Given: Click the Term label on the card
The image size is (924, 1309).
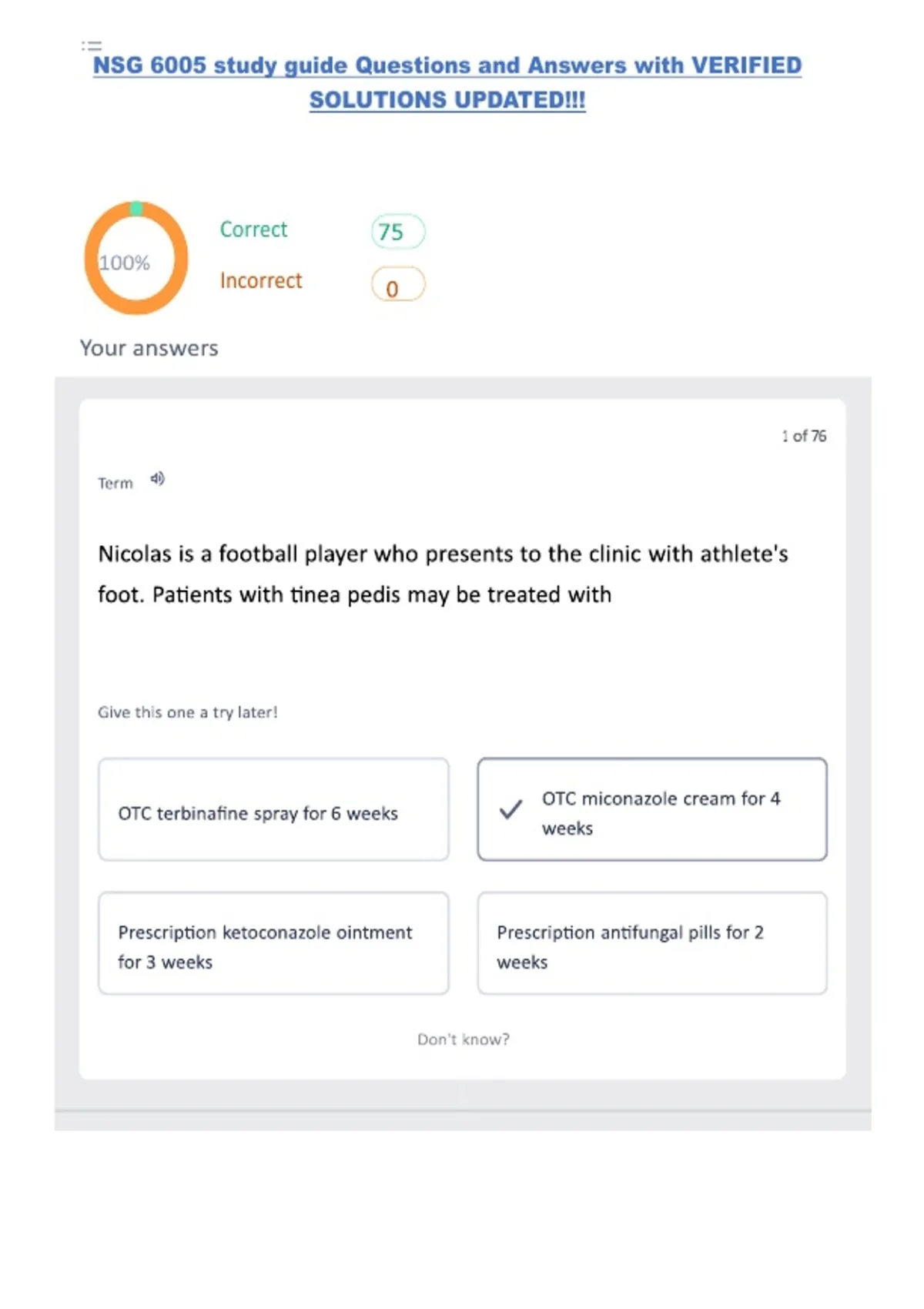Looking at the screenshot, I should coord(115,484).
